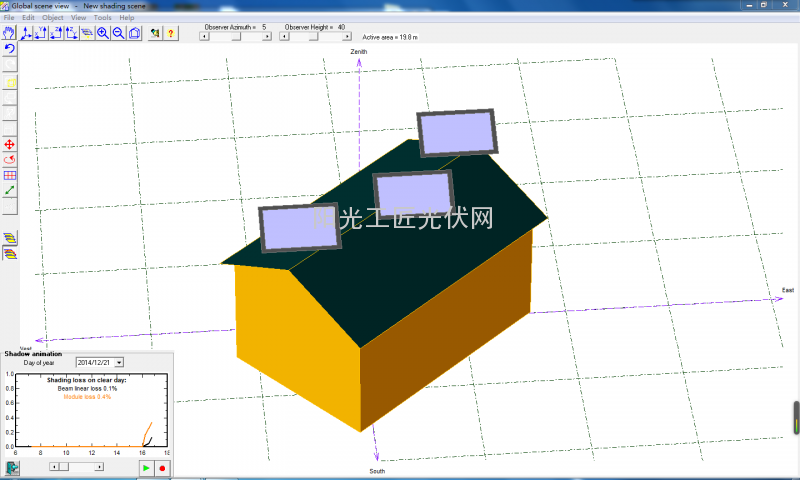Click the blue undo arrow icon
800x480 pixels.
(x=10, y=49)
